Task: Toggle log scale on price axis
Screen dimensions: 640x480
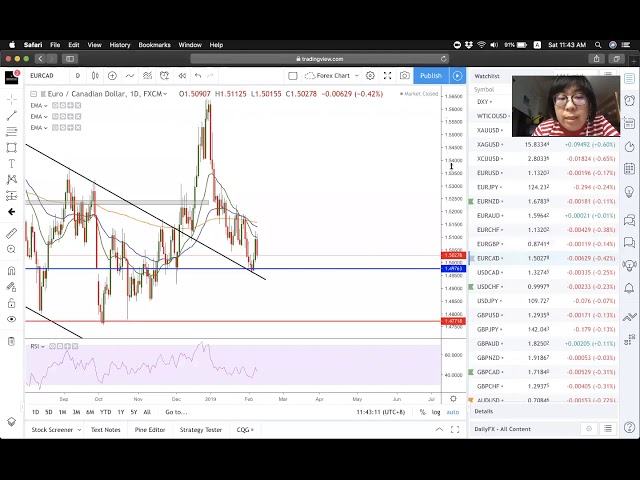Action: pos(436,412)
